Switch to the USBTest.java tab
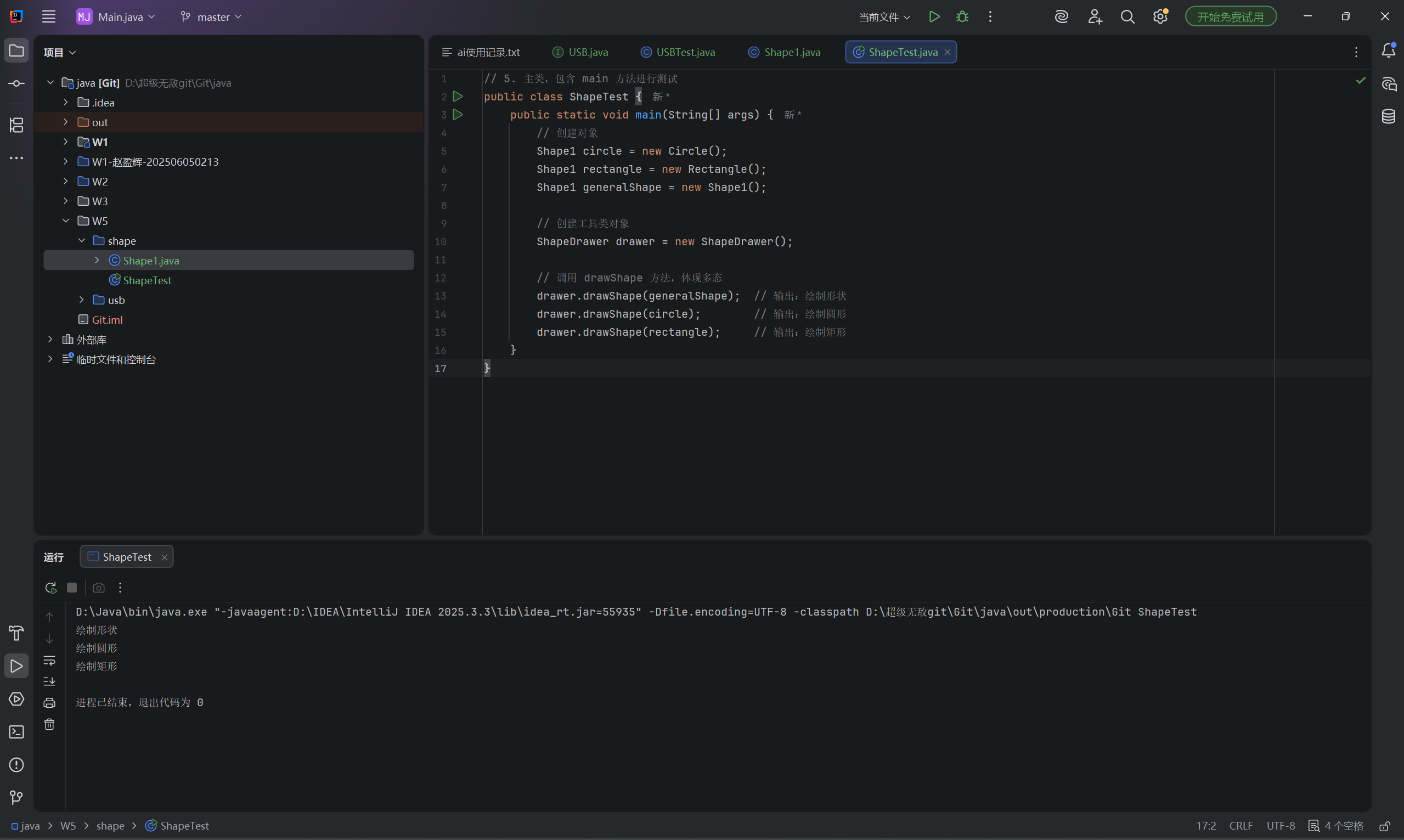This screenshot has width=1404, height=840. (678, 52)
